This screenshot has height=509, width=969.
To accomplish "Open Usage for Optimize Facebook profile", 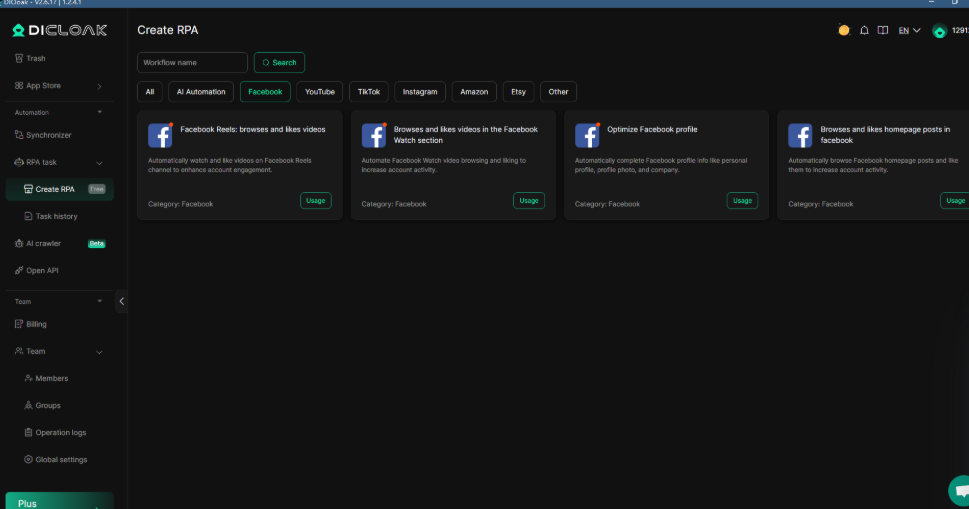I will (742, 201).
